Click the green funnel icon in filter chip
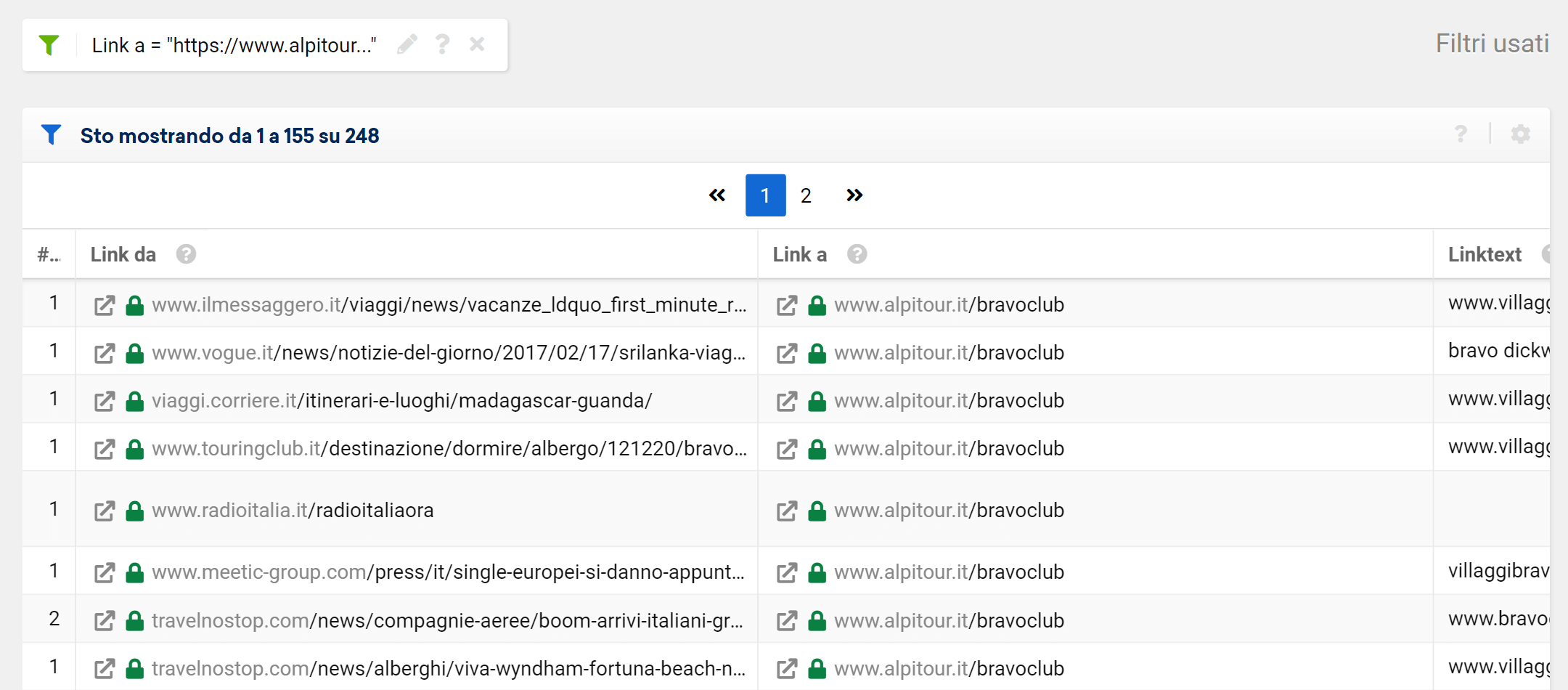The image size is (1568, 690). (x=49, y=45)
